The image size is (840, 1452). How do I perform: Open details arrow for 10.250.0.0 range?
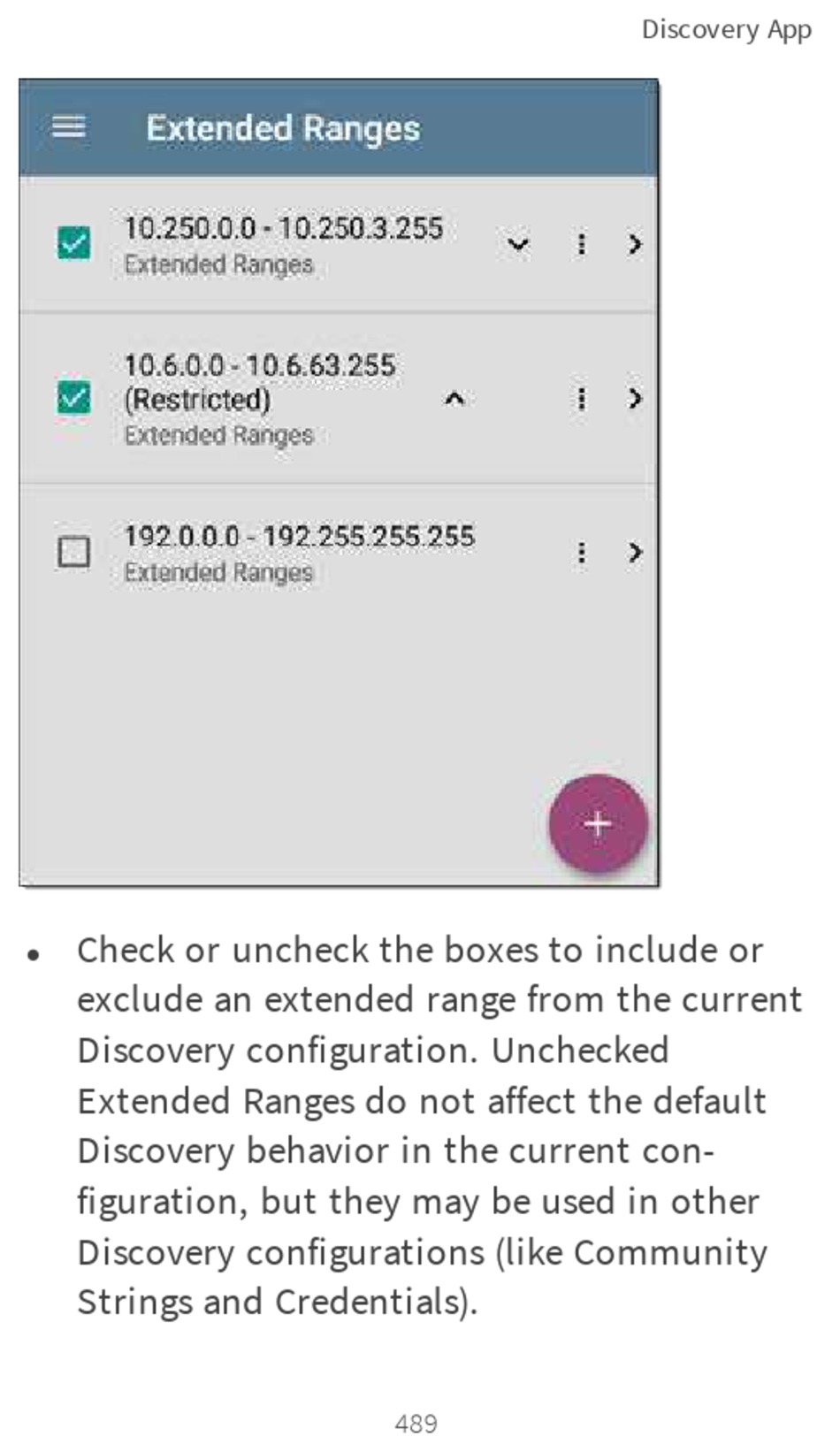click(635, 244)
